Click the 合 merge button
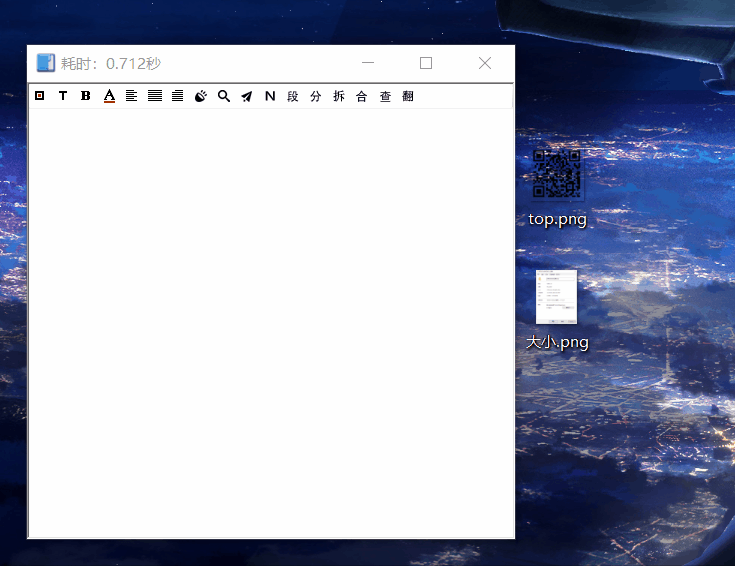 pos(362,96)
